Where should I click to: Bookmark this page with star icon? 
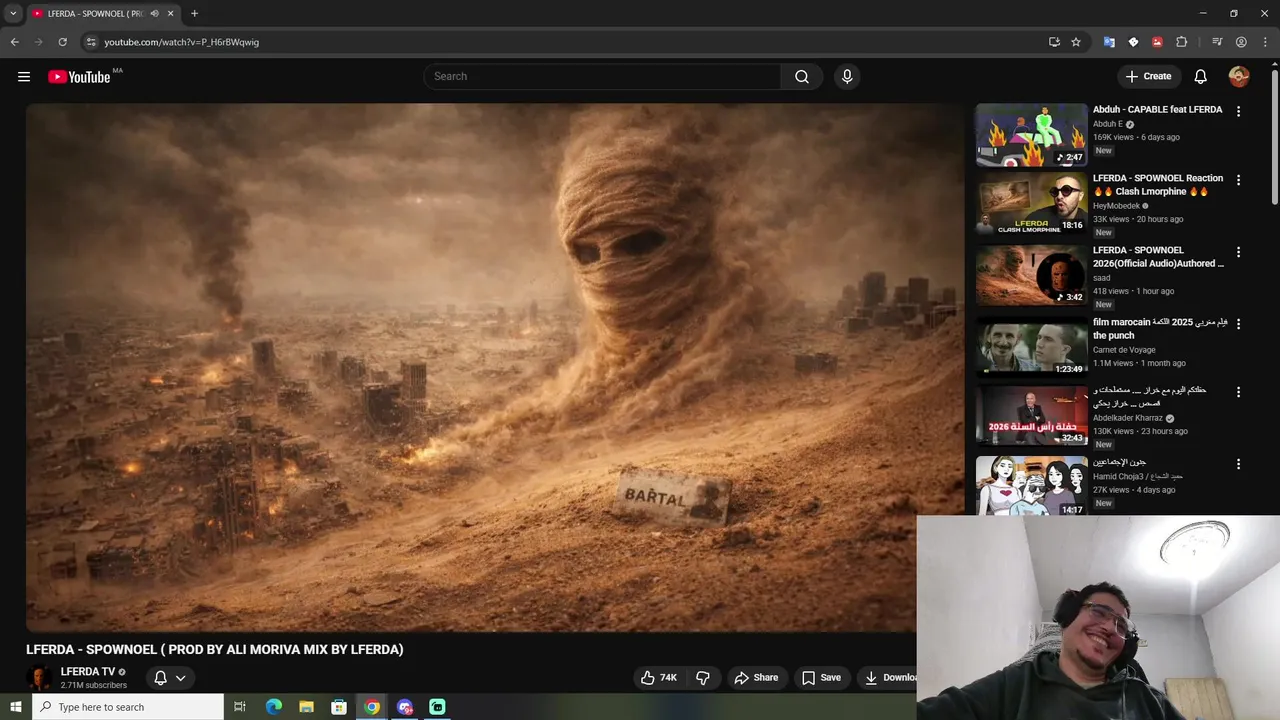point(1076,42)
